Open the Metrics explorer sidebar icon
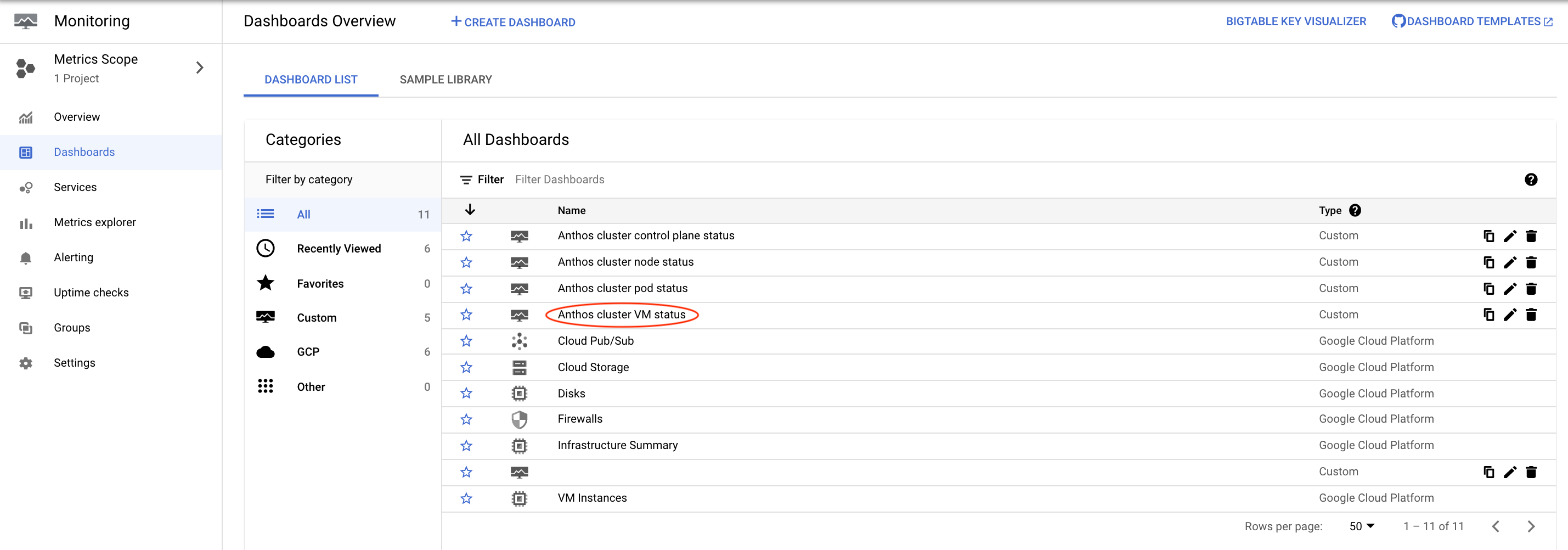Image resolution: width=1568 pixels, height=550 pixels. click(26, 222)
